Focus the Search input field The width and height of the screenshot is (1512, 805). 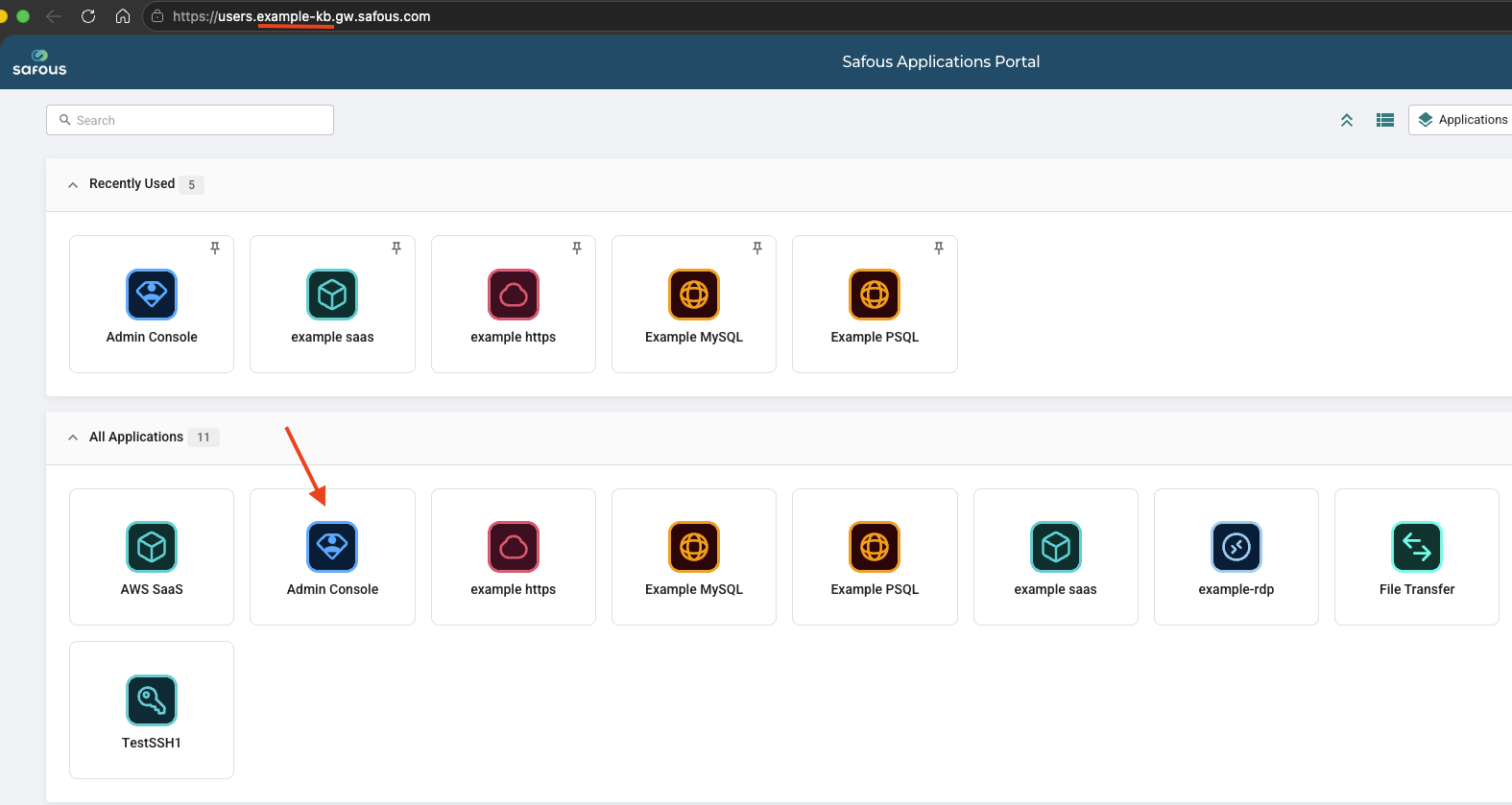(x=190, y=120)
